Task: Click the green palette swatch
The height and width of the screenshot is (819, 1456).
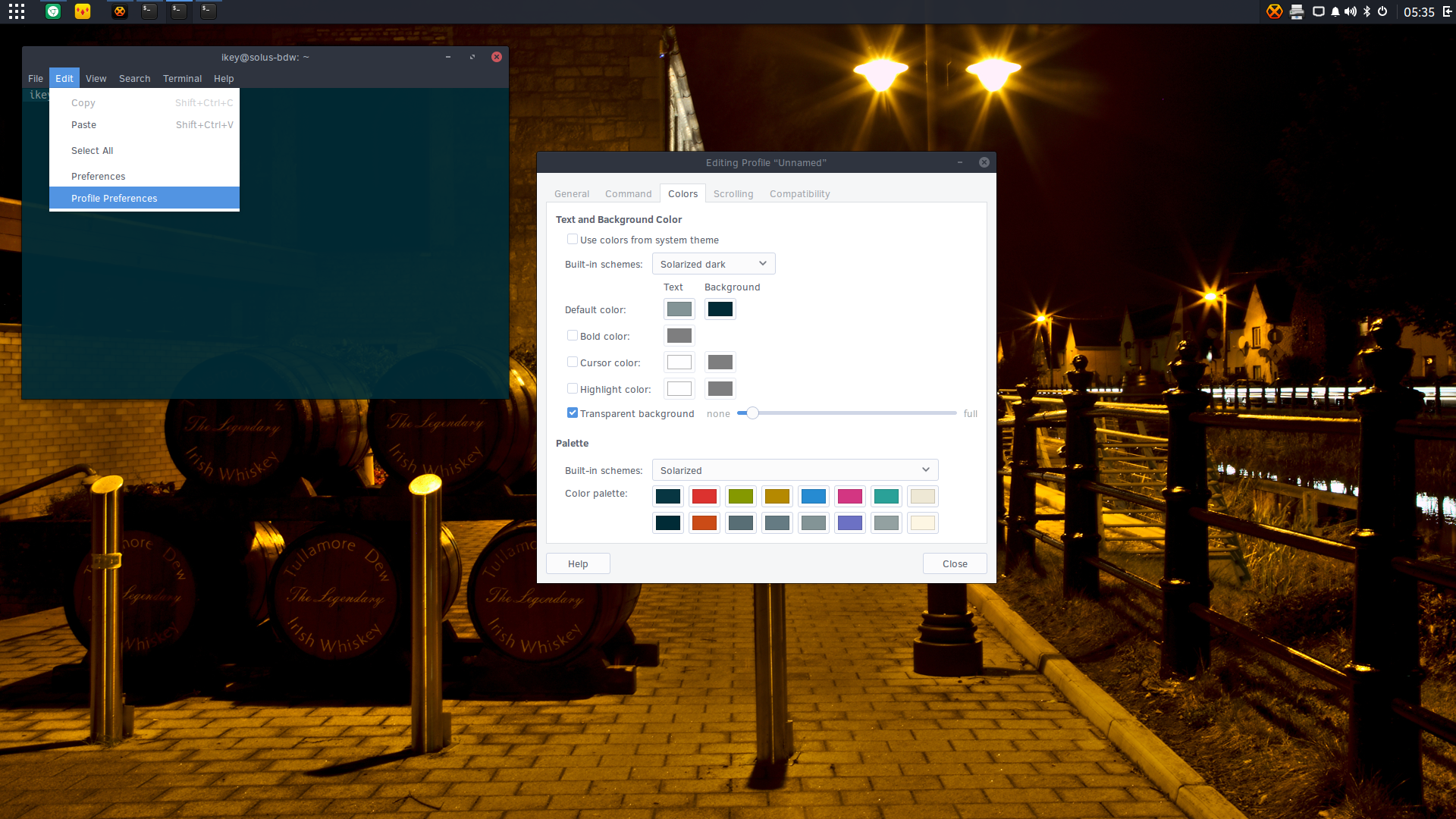Action: click(741, 497)
